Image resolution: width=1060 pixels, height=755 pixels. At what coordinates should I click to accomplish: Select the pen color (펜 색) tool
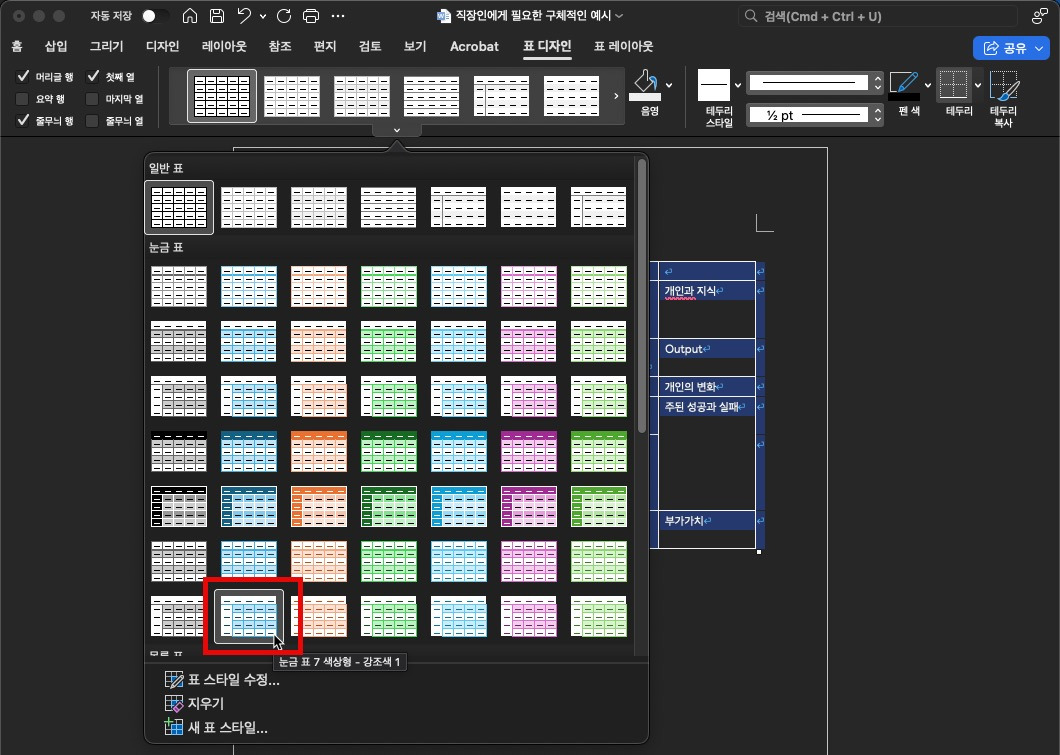click(904, 86)
